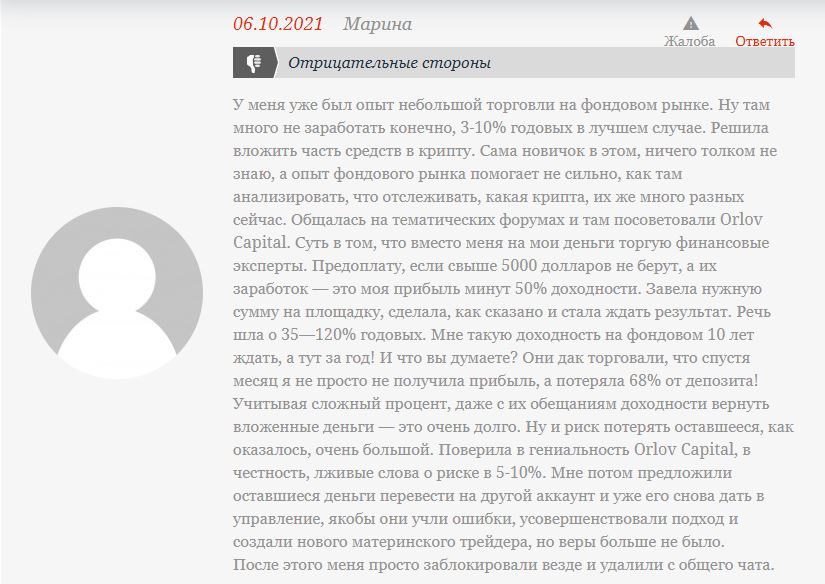Click the words "потеряла 68% от депозита!"
825x584 pixels.
coord(657,381)
